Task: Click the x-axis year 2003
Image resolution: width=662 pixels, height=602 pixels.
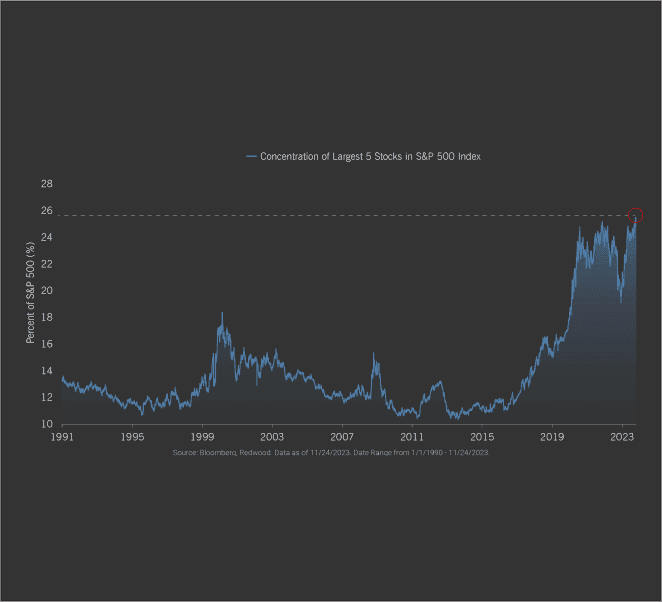Action: (x=272, y=437)
